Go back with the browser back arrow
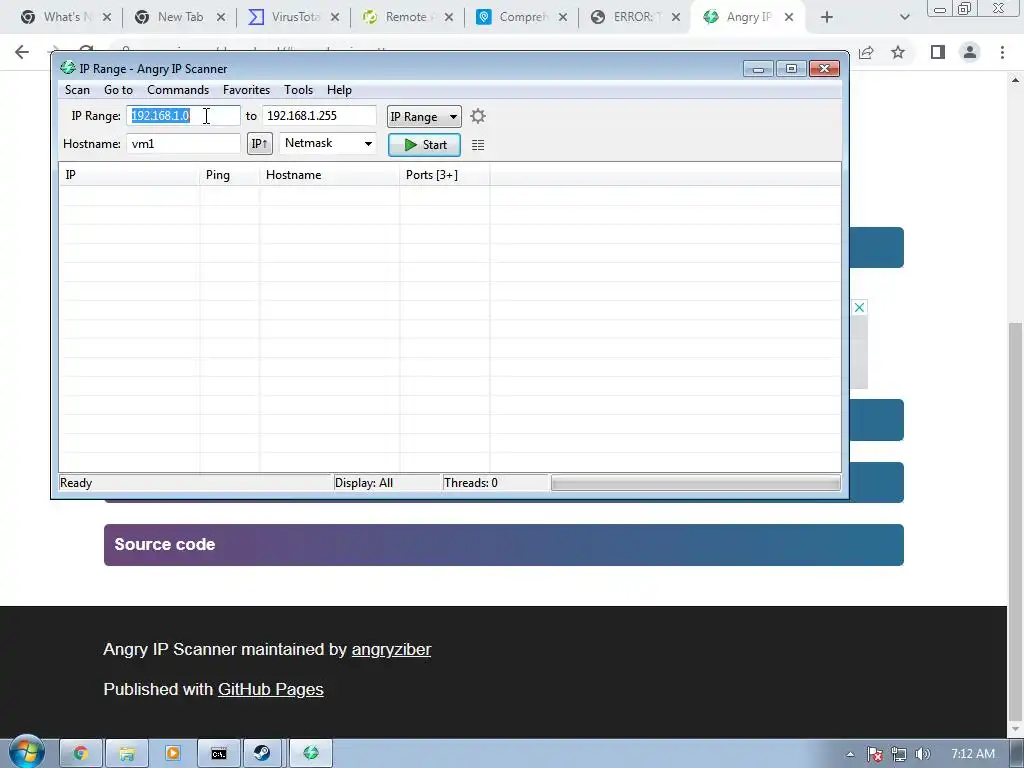The height and width of the screenshot is (768, 1024). 22,52
